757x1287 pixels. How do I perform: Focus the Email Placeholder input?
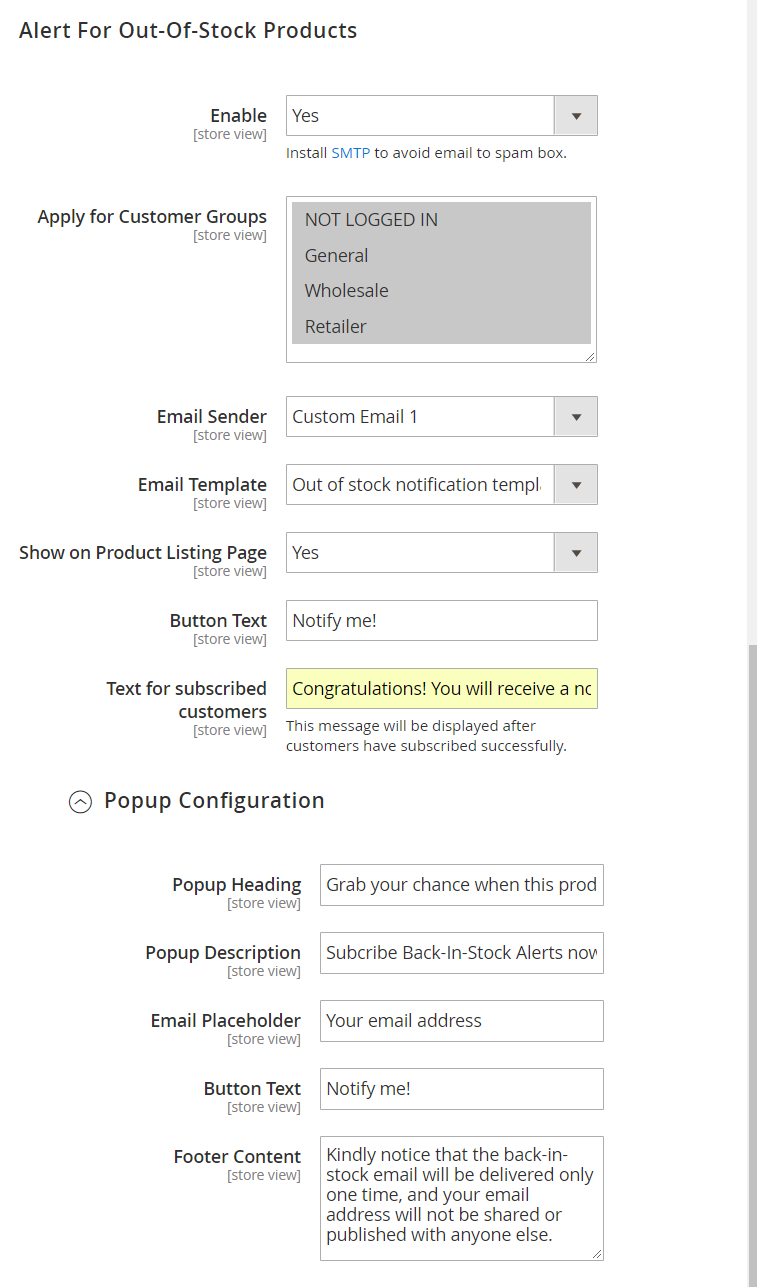461,1021
